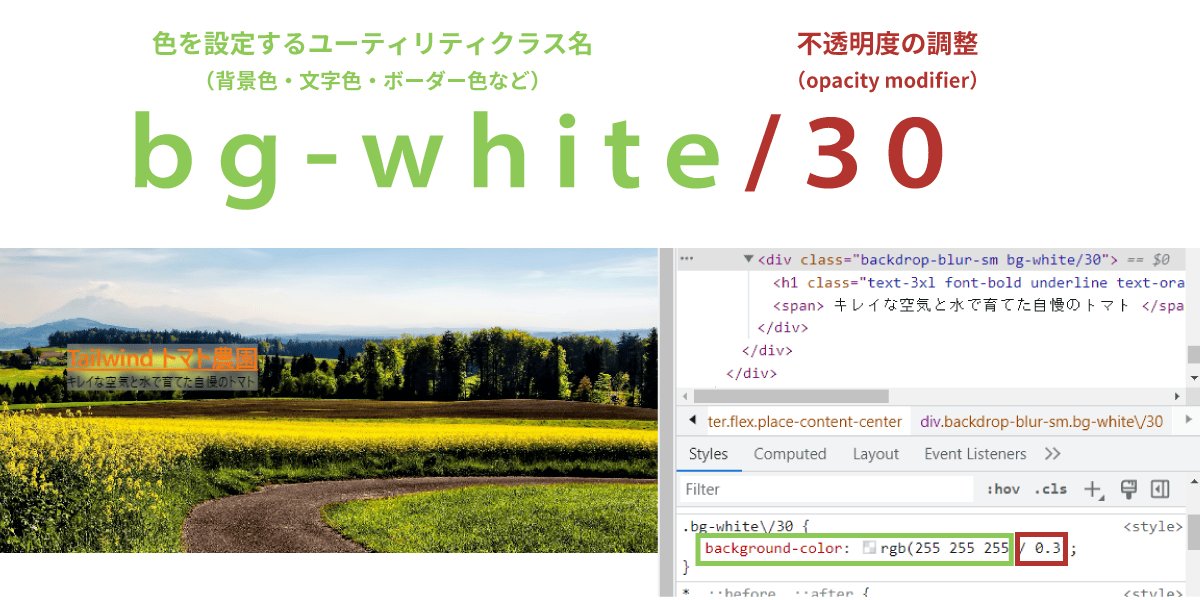Click the キレイな空気と水 subtitle on preview
Viewport: 1200px width, 600px height.
click(x=162, y=381)
